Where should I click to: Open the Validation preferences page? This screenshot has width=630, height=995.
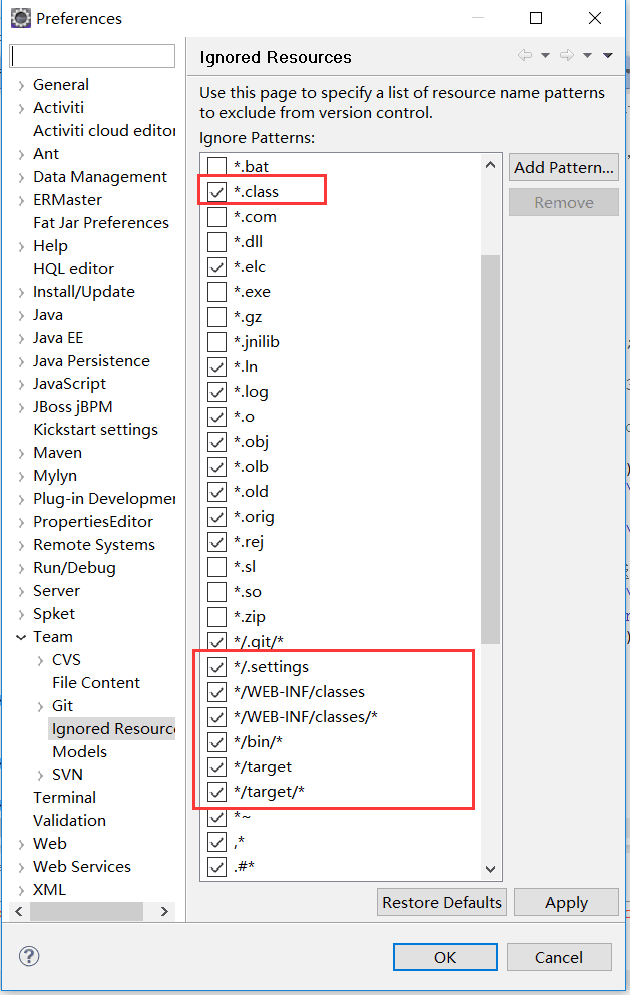[69, 821]
